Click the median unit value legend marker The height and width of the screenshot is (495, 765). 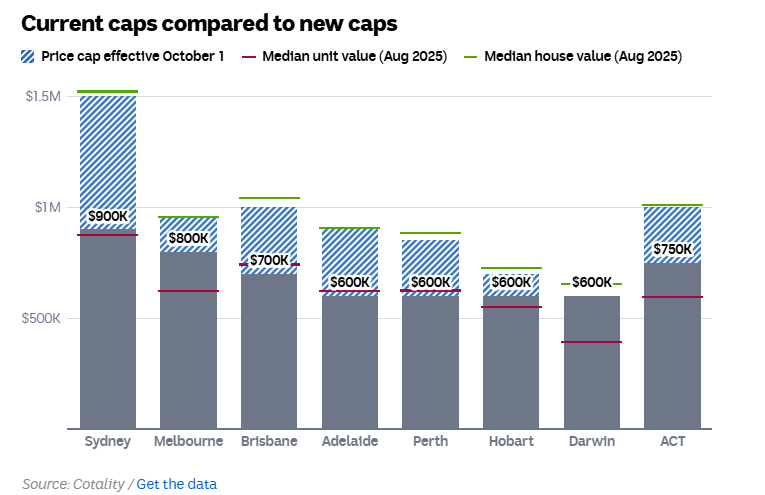click(249, 56)
